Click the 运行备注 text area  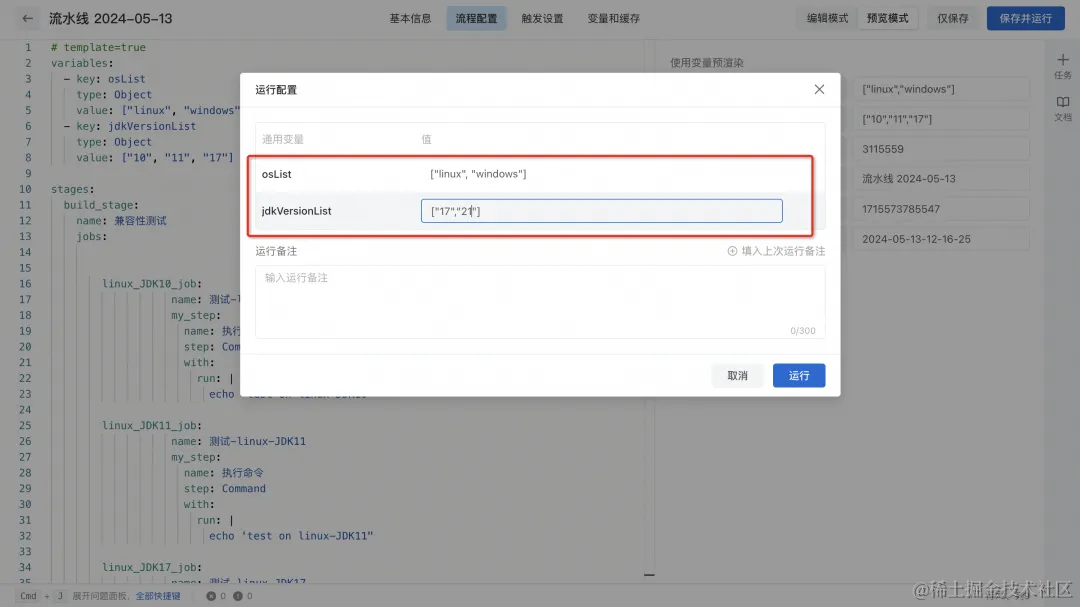click(x=540, y=302)
